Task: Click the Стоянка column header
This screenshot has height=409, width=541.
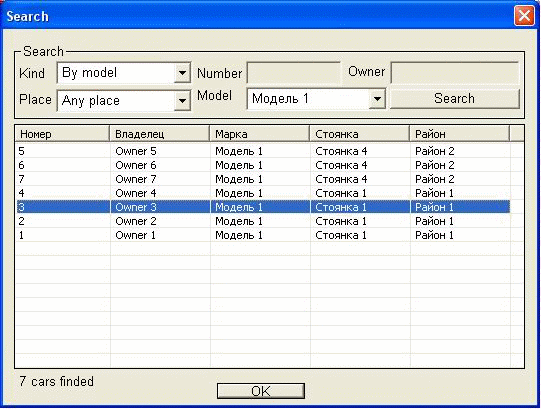Action: [x=360, y=134]
